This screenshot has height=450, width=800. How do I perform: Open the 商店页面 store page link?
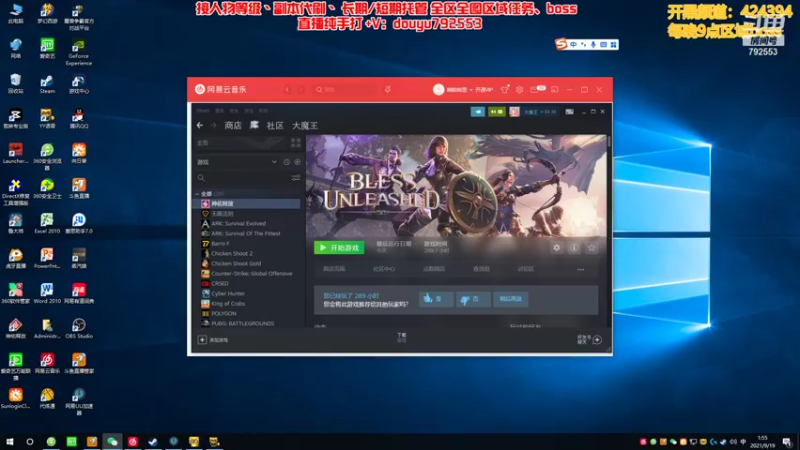pos(334,269)
